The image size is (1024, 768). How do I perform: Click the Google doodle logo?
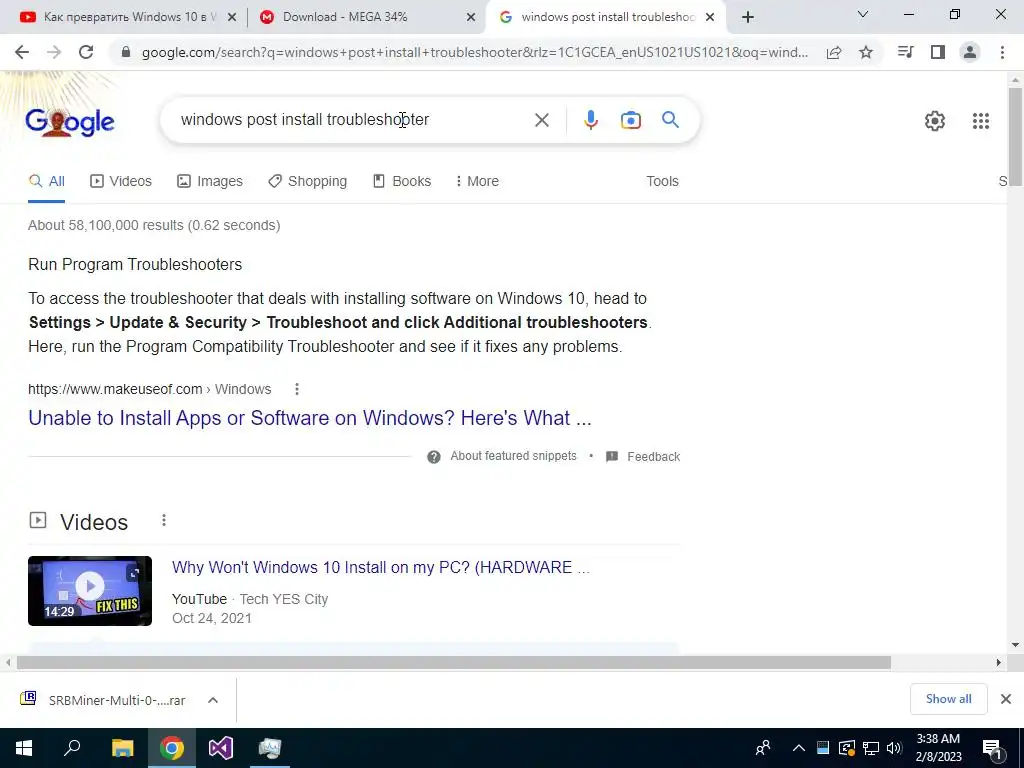(70, 122)
